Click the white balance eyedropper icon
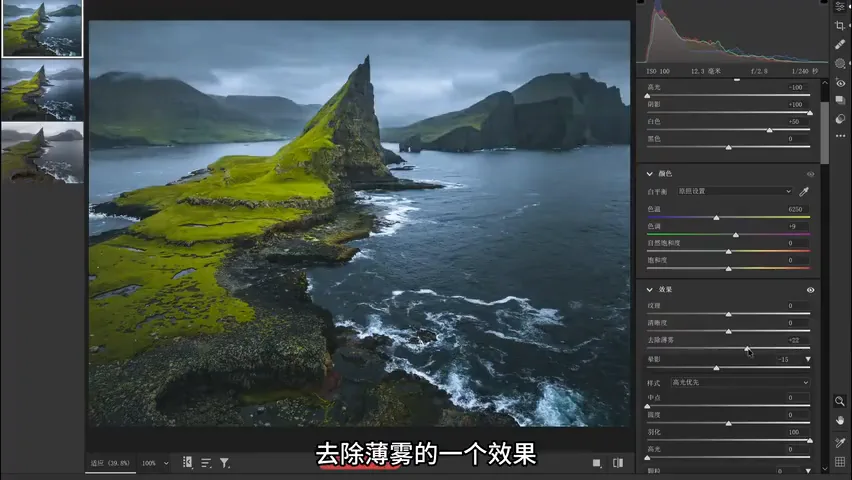Image resolution: width=852 pixels, height=480 pixels. click(804, 191)
